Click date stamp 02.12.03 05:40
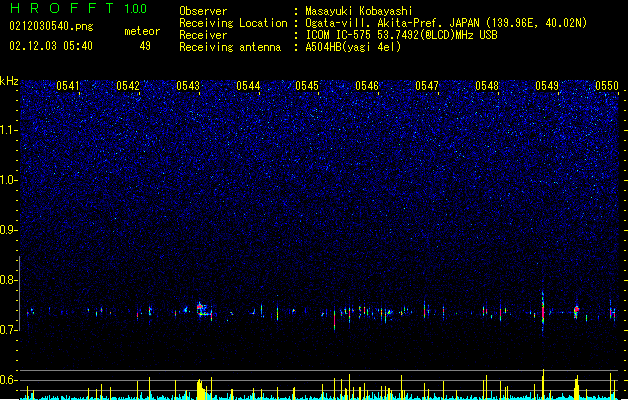The height and width of the screenshot is (400, 629). point(51,46)
